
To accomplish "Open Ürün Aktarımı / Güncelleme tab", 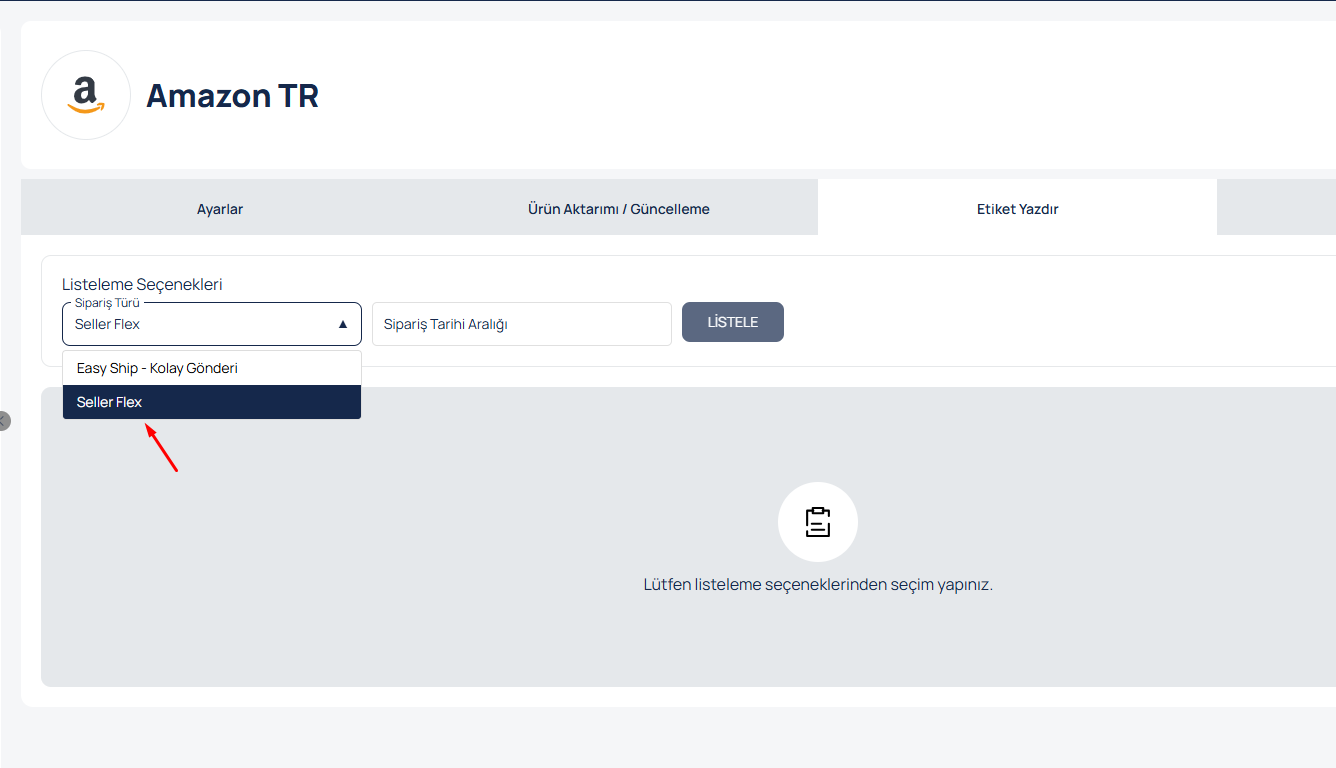I will 618,209.
